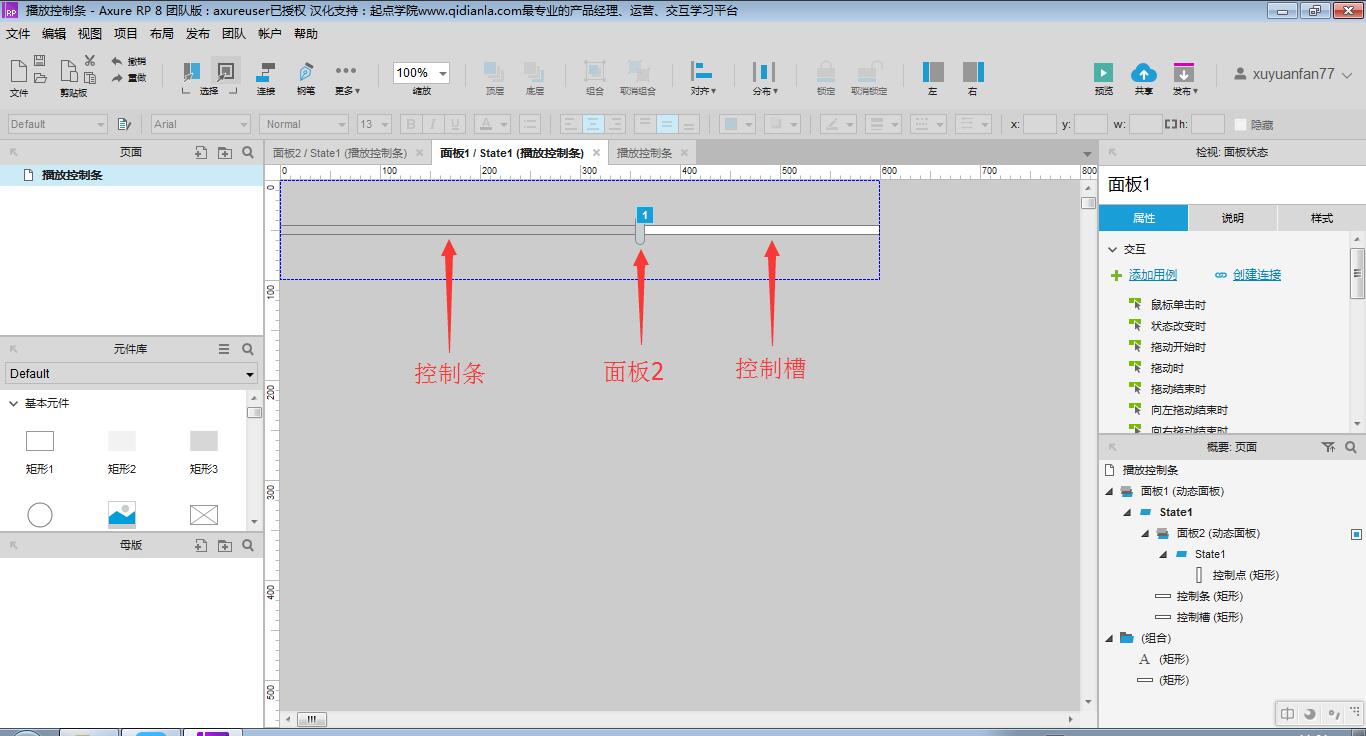Toggle Underline formatting button
Image resolution: width=1366 pixels, height=736 pixels.
455,124
